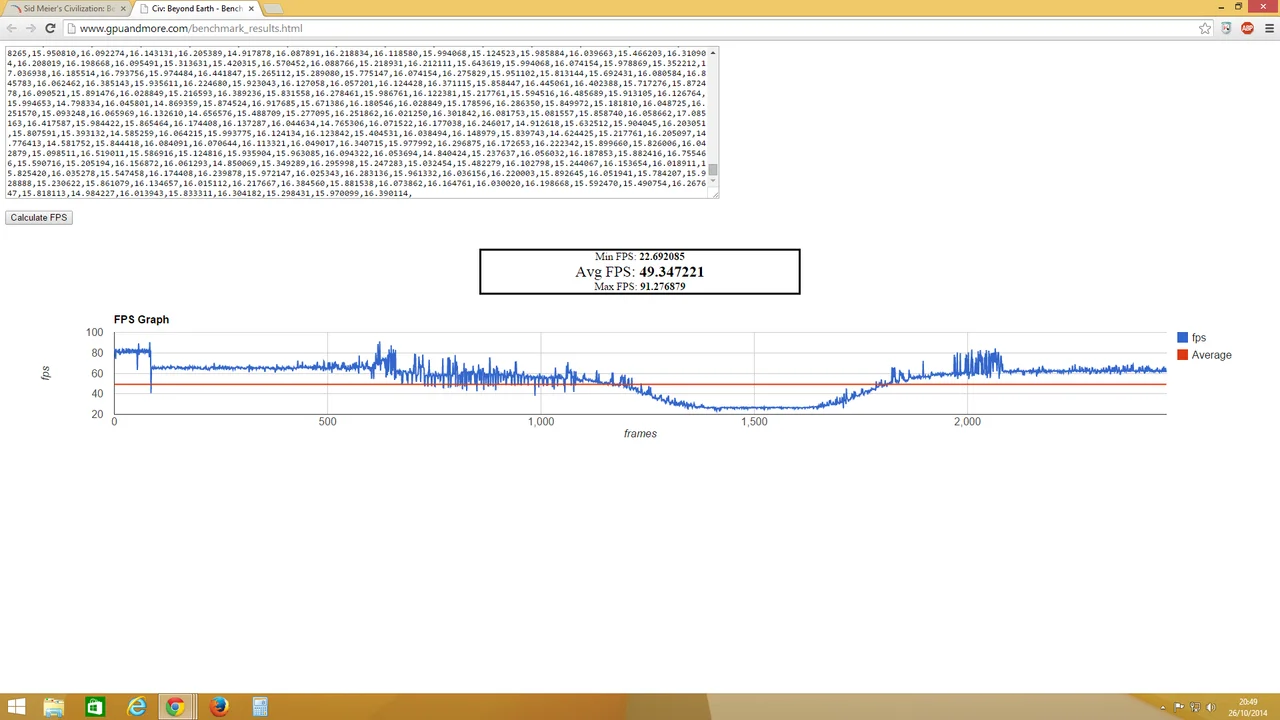The width and height of the screenshot is (1280, 720).
Task: Click text area scroll-up arrow
Action: point(713,52)
